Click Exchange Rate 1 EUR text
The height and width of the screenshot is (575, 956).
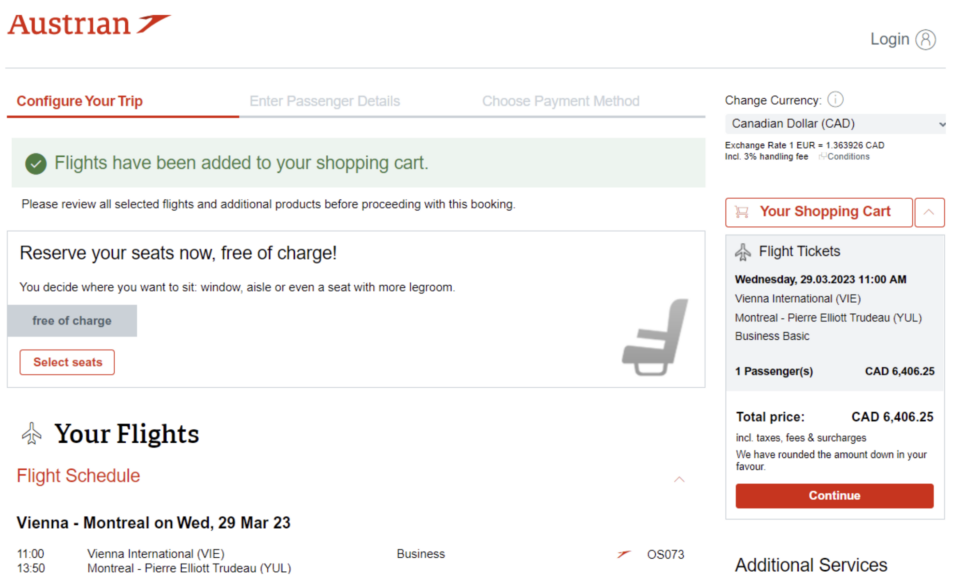[x=804, y=145]
